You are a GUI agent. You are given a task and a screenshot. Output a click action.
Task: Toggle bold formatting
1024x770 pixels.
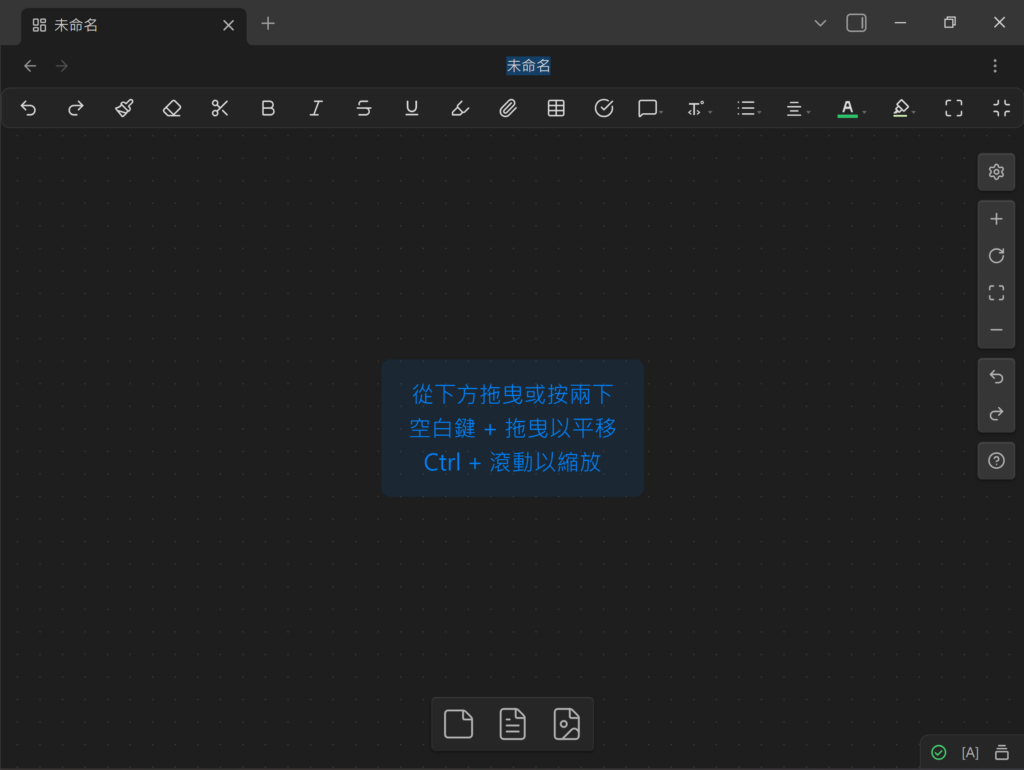coord(268,108)
